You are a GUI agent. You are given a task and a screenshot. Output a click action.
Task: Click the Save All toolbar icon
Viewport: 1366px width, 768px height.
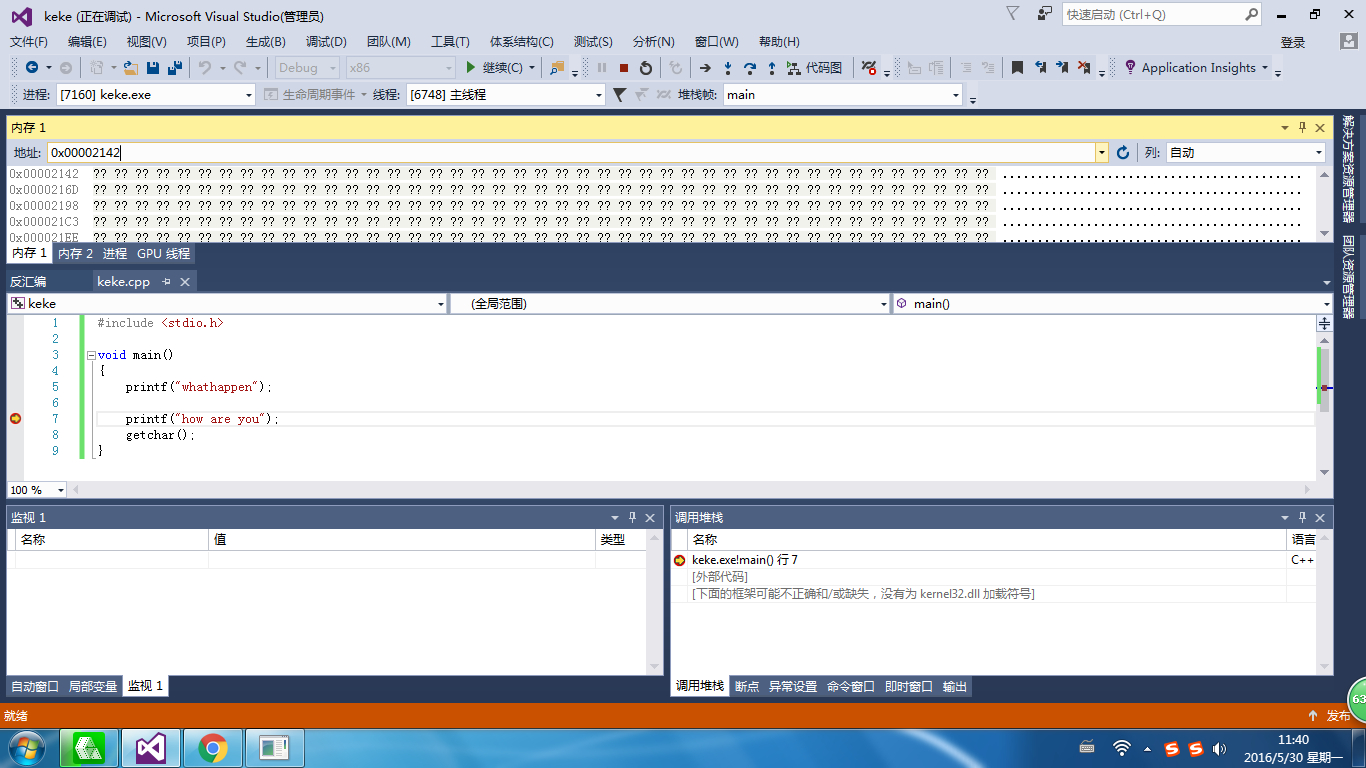pyautogui.click(x=174, y=68)
